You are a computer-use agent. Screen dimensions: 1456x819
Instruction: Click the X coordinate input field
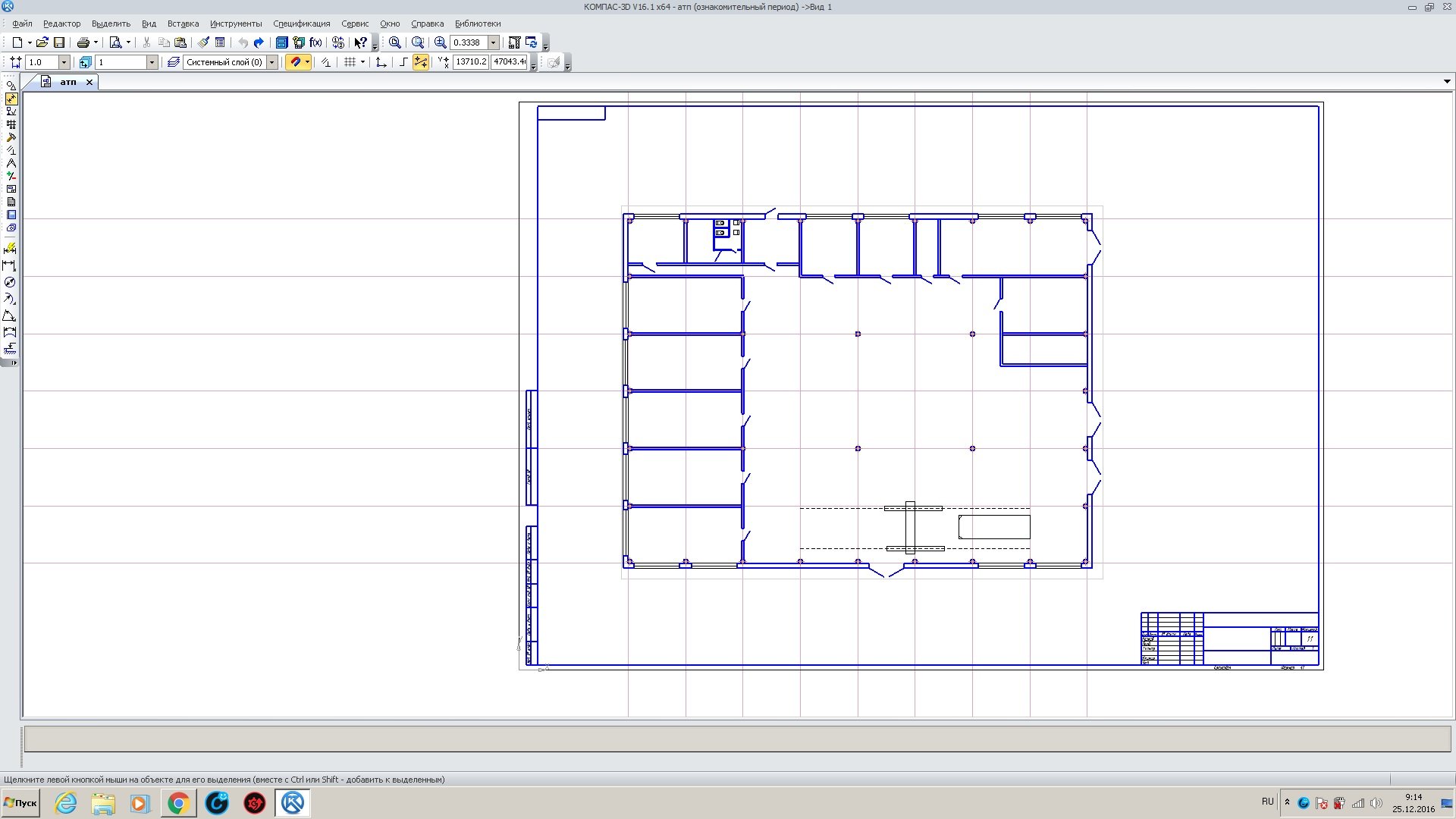tap(470, 62)
